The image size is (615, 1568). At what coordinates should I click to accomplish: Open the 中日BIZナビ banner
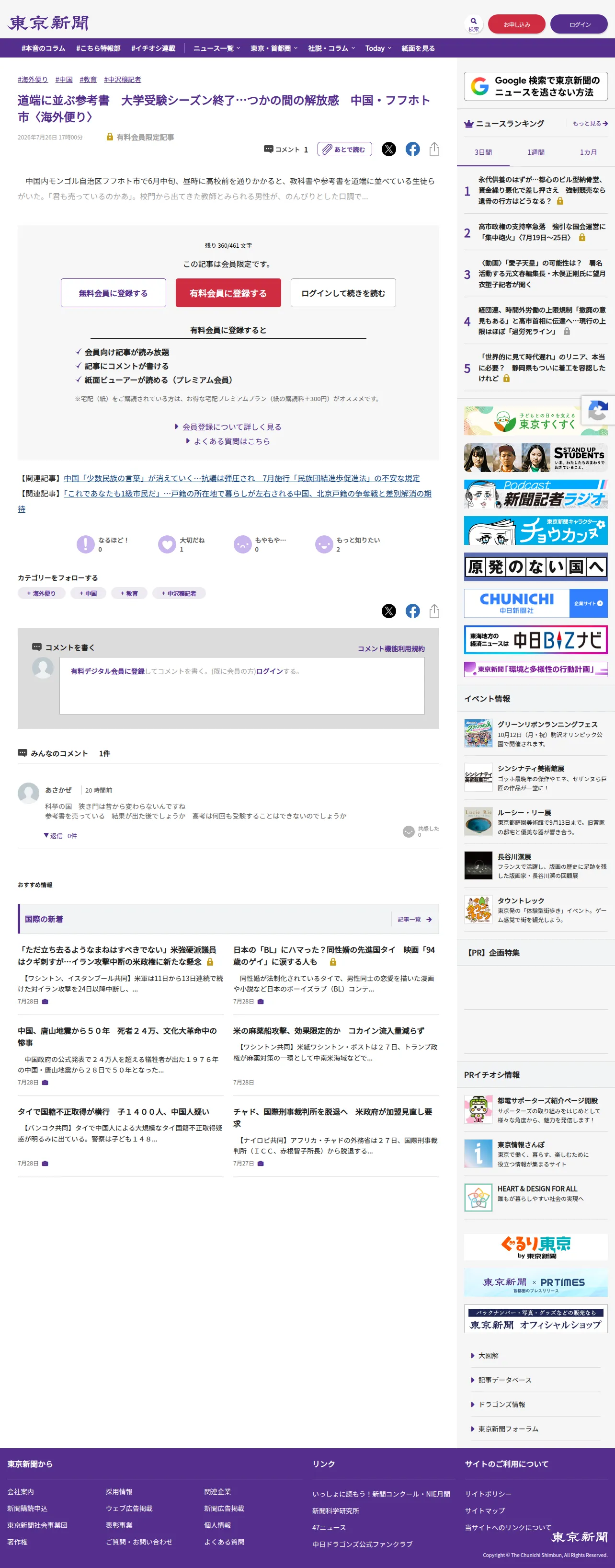point(536,640)
